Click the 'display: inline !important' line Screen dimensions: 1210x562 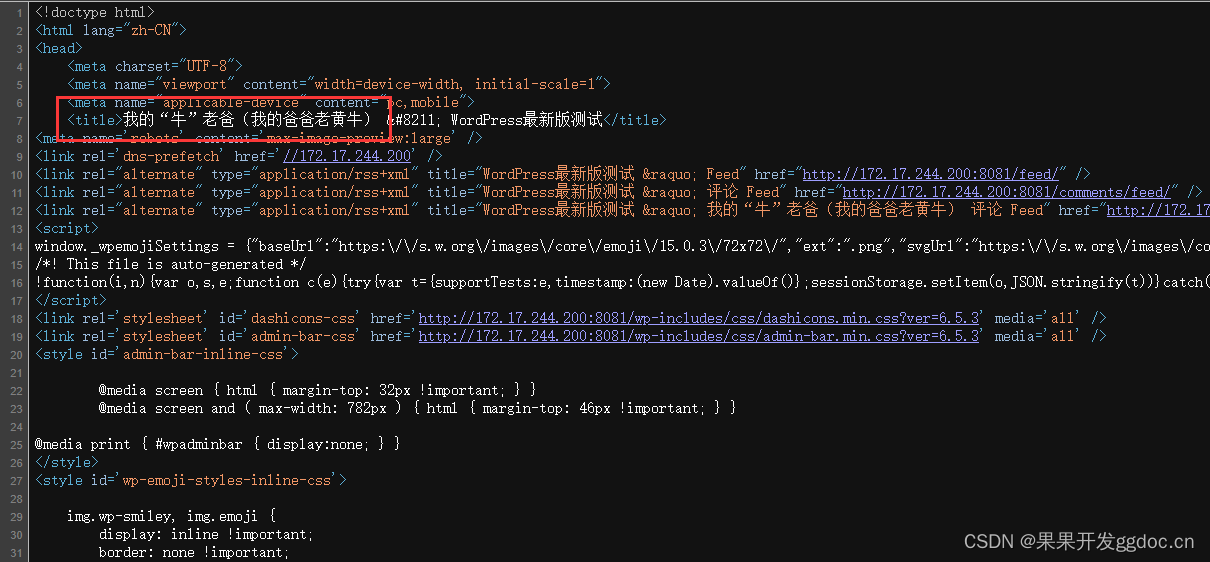206,534
